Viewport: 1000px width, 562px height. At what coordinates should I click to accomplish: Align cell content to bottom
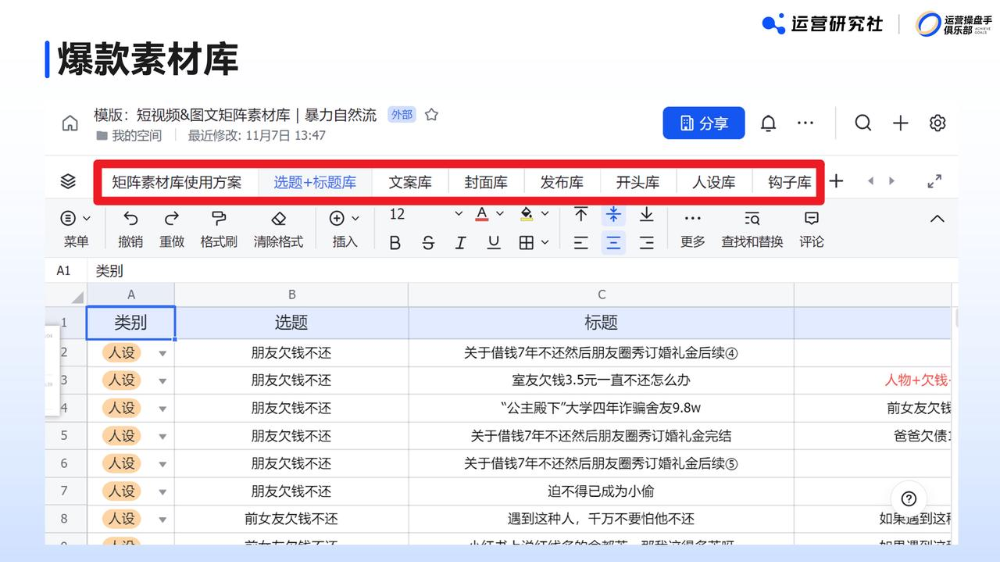click(x=647, y=214)
